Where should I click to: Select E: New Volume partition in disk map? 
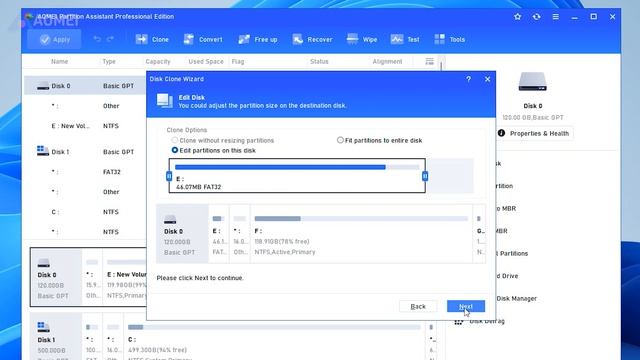pyautogui.click(x=125, y=277)
